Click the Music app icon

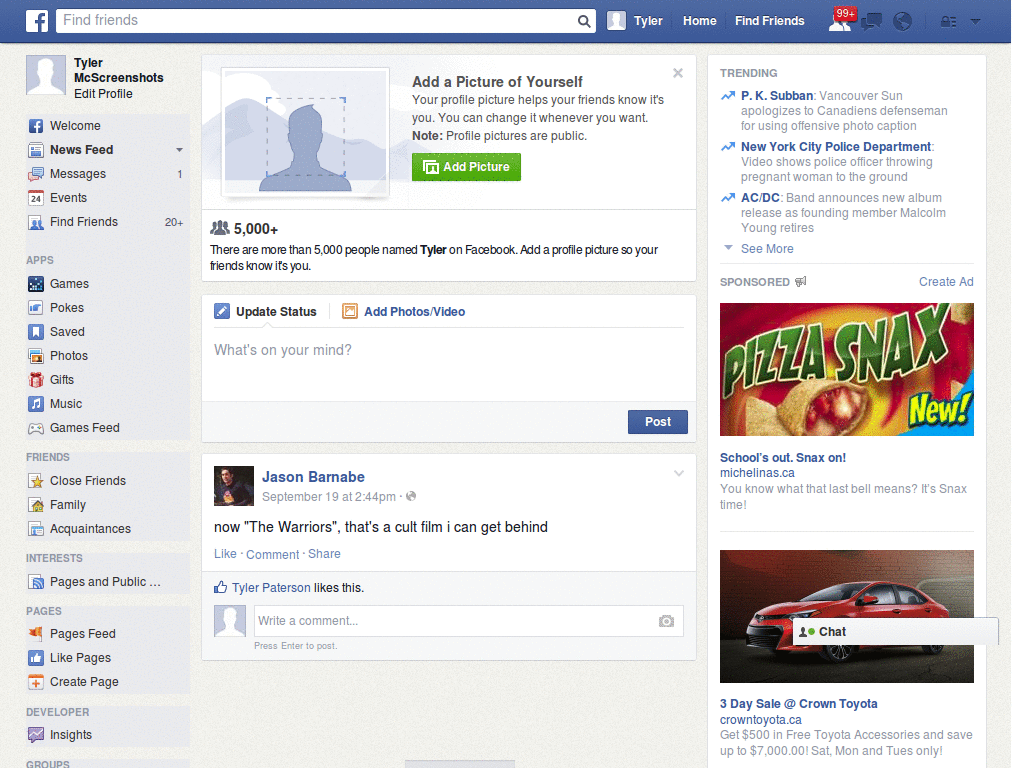(36, 404)
